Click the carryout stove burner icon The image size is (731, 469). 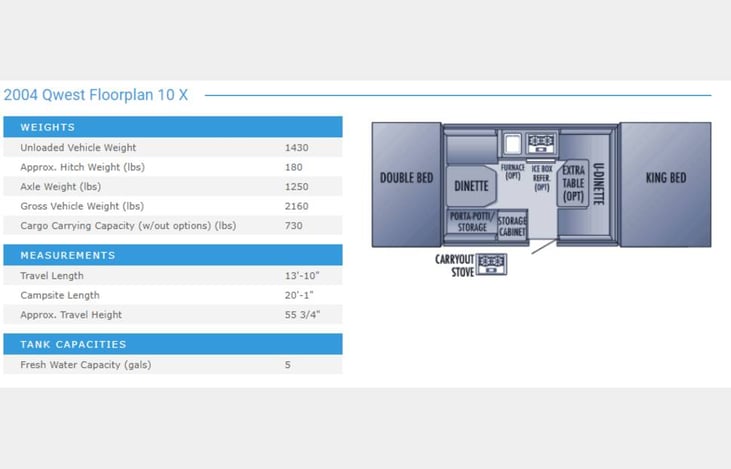click(x=491, y=264)
